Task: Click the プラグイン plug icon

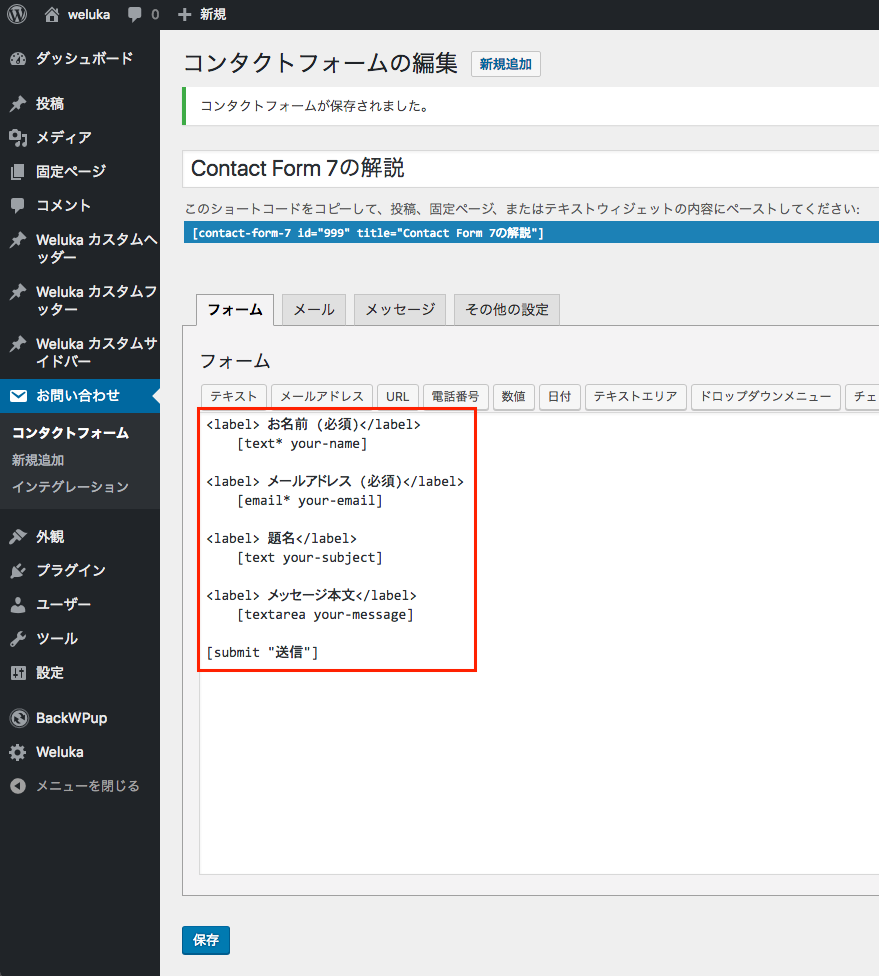Action: [x=18, y=571]
